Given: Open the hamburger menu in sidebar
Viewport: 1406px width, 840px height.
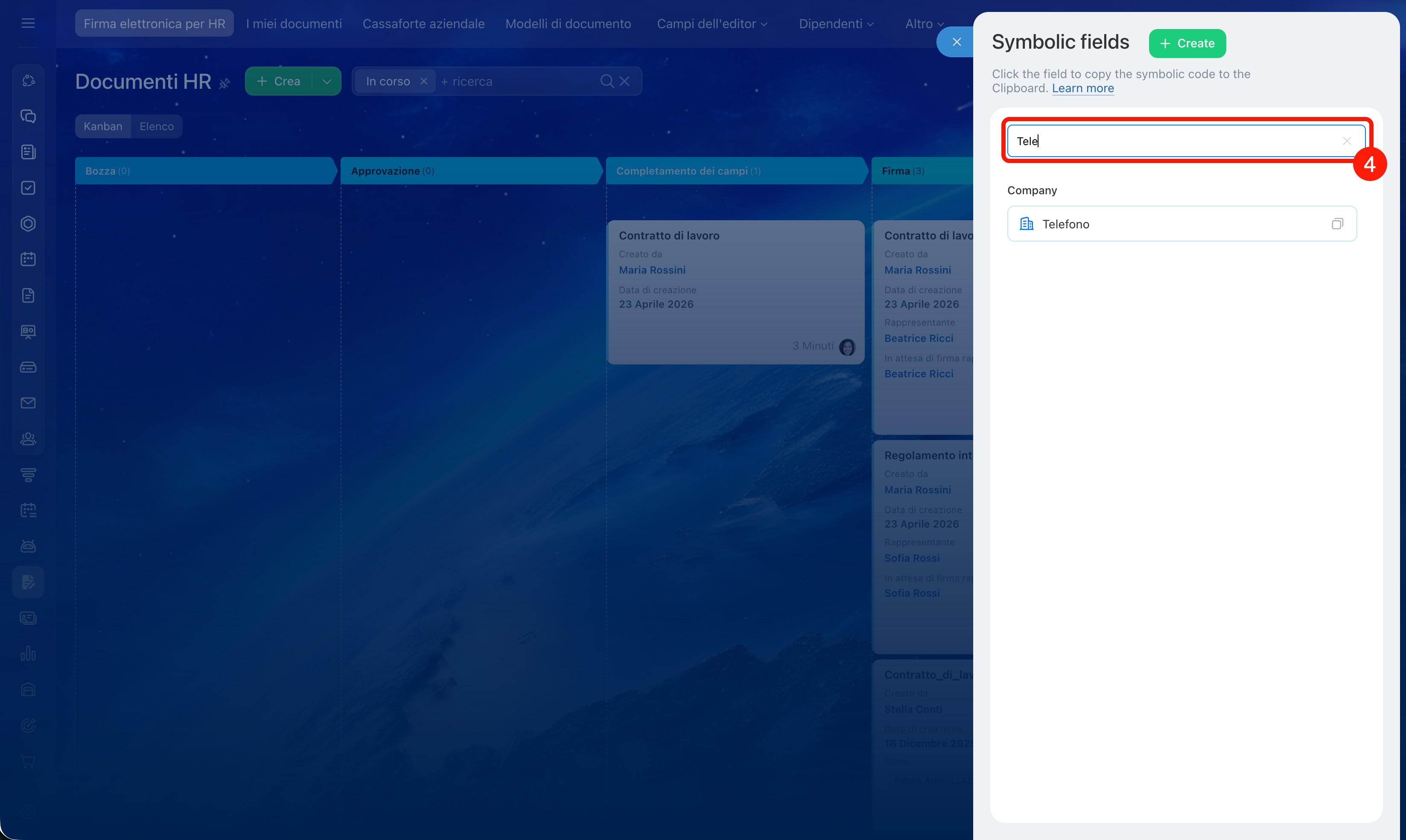Looking at the screenshot, I should pos(28,23).
